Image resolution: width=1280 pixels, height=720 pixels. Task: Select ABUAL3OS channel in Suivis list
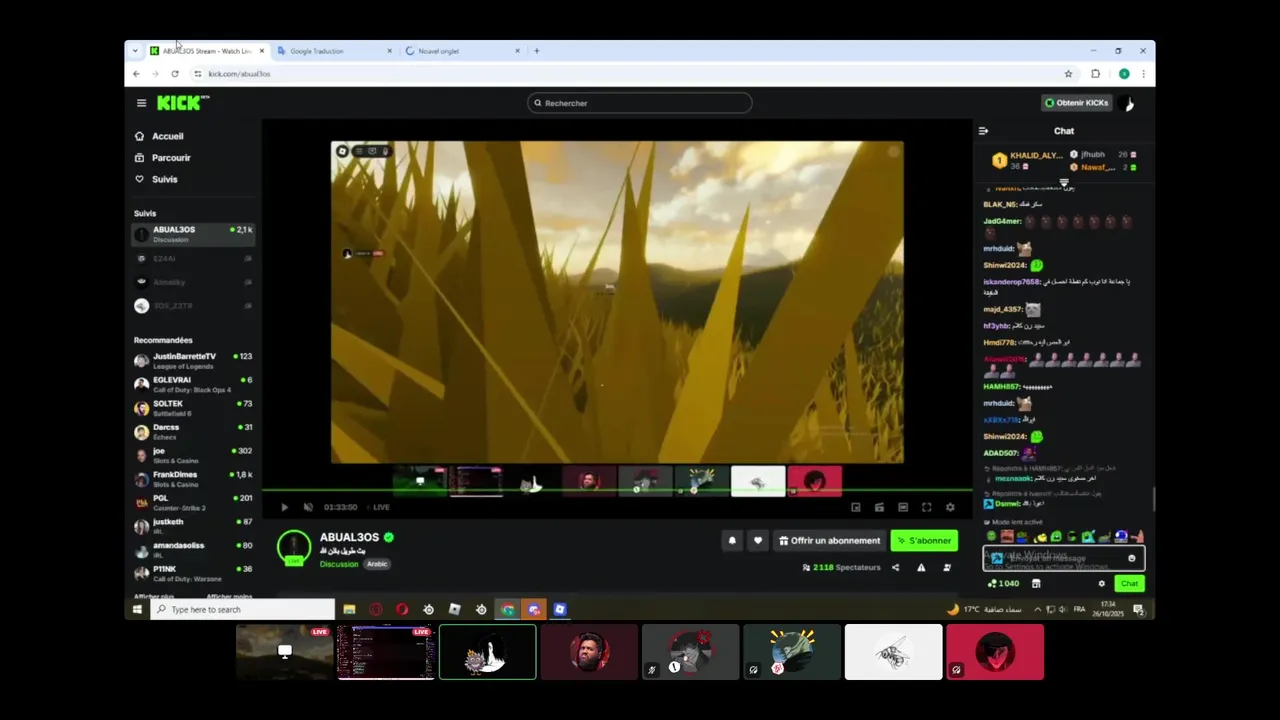[194, 234]
